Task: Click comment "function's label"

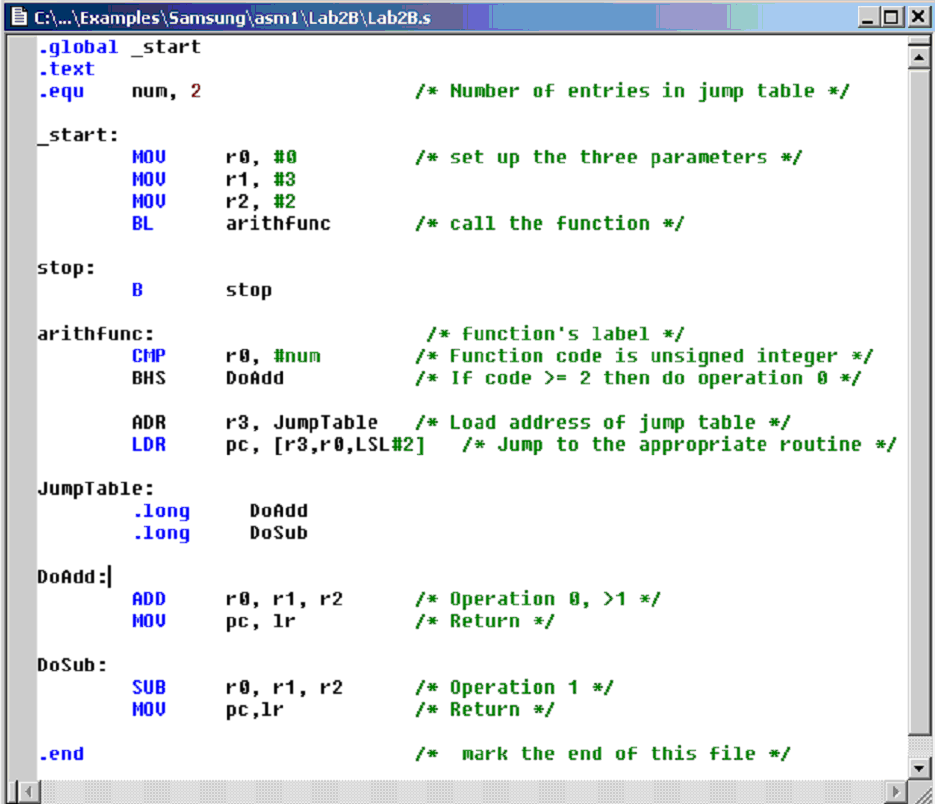Action: pos(555,334)
